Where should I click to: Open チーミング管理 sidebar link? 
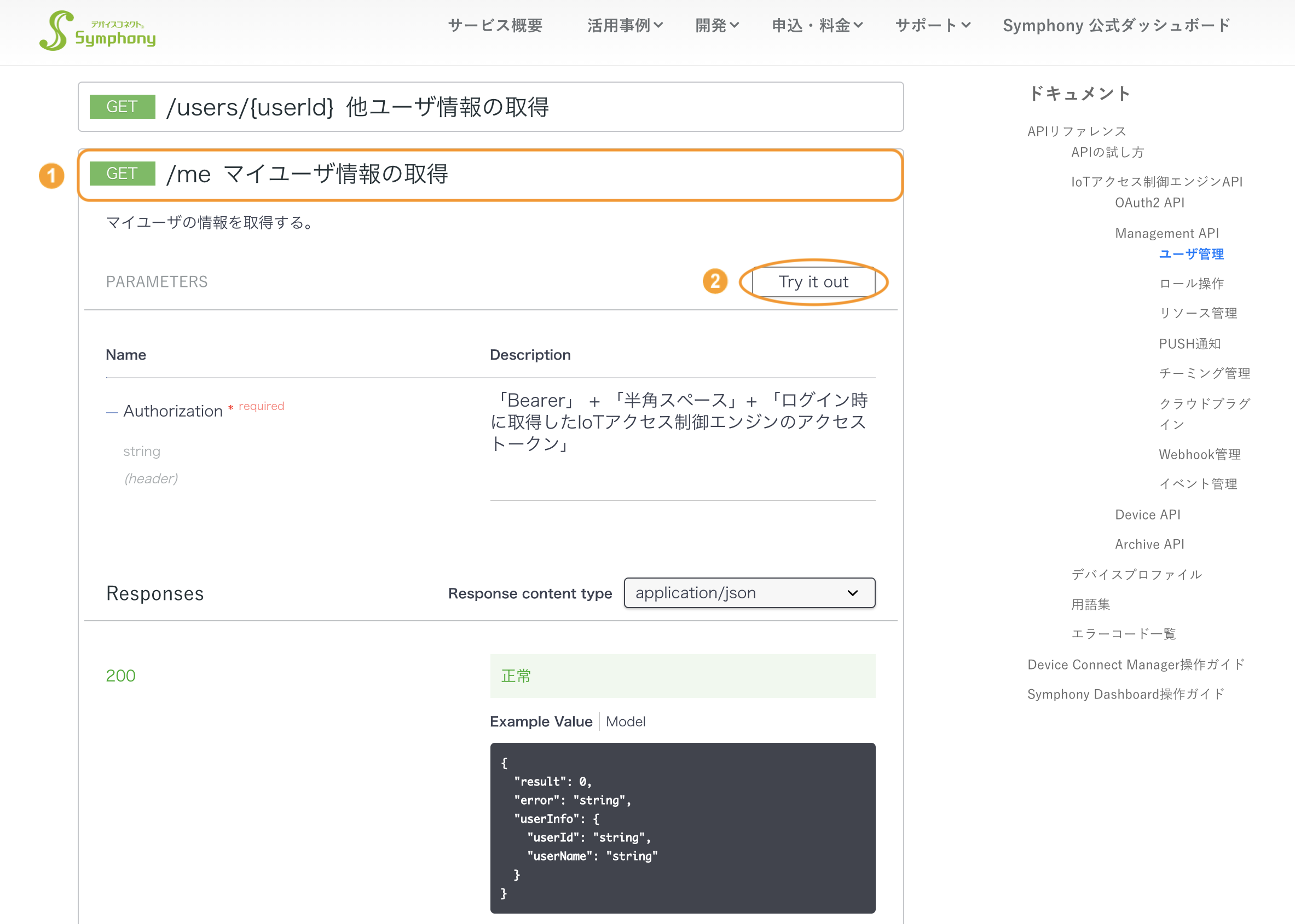pyautogui.click(x=1205, y=373)
